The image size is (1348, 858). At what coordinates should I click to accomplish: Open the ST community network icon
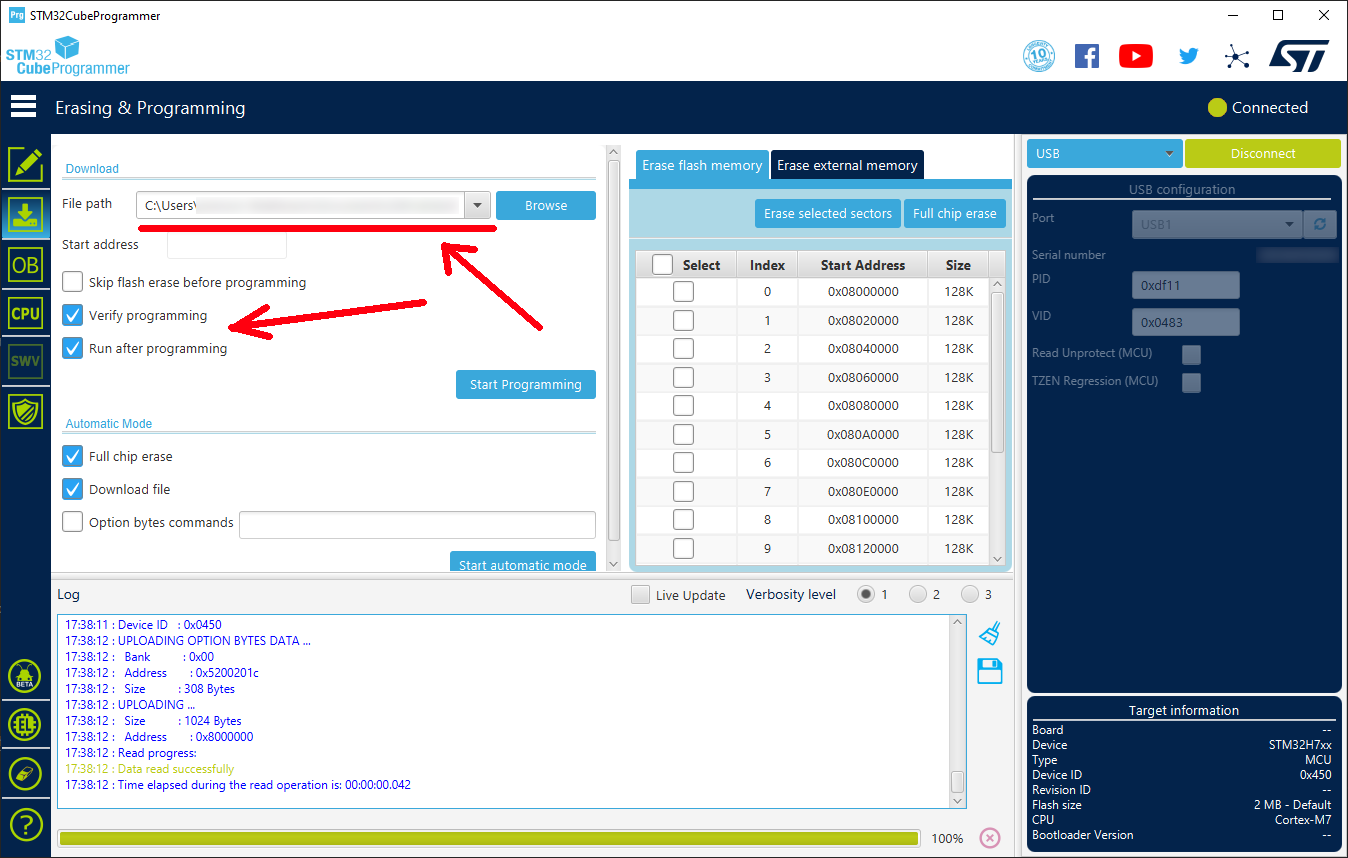pyautogui.click(x=1237, y=56)
